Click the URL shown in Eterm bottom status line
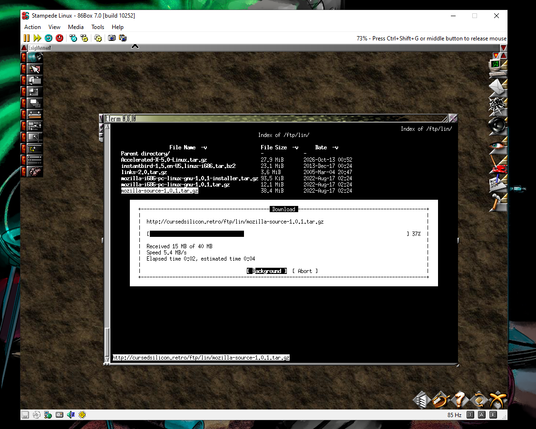This screenshot has height=429, width=536. 201,358
